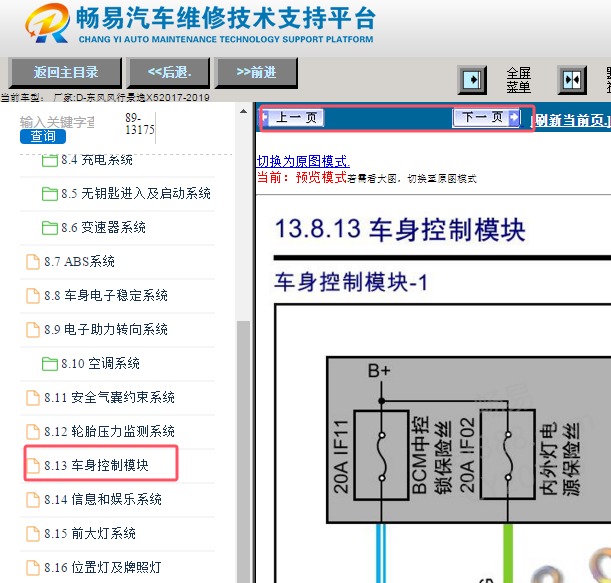Click the 返回主目录 button

coord(65,72)
